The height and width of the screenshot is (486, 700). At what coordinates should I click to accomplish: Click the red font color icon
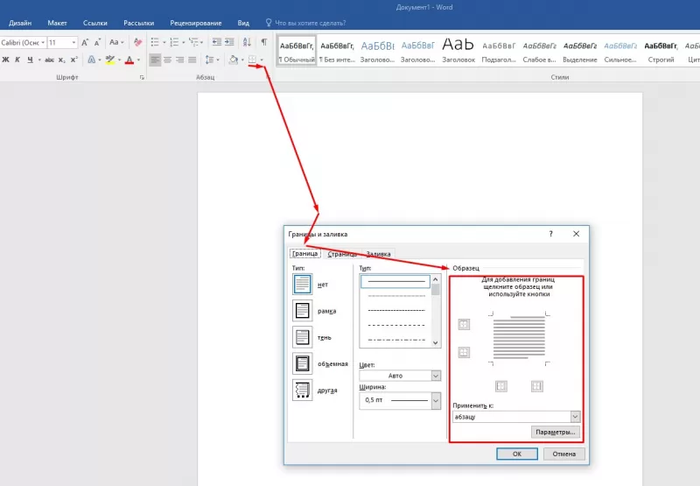click(128, 60)
